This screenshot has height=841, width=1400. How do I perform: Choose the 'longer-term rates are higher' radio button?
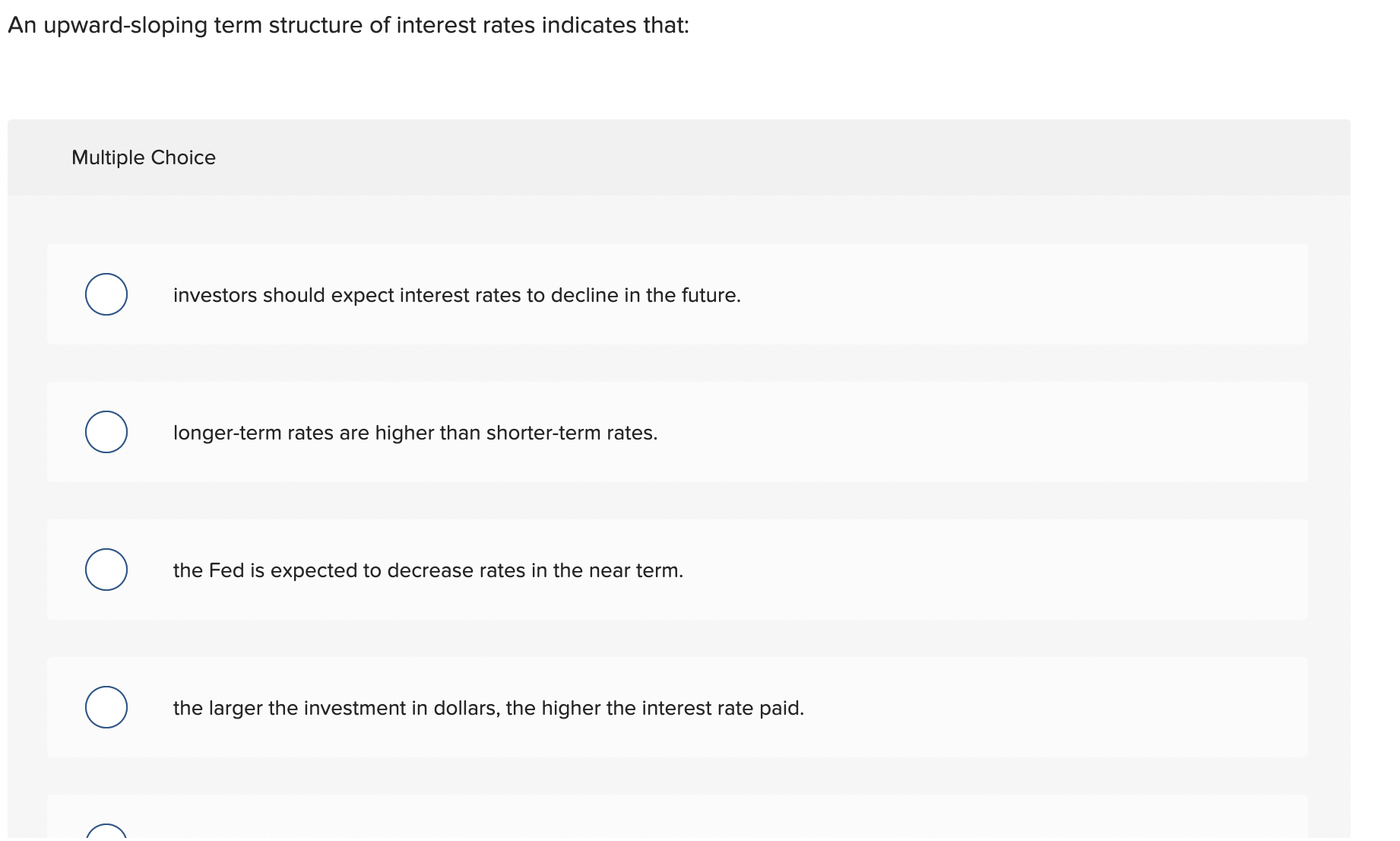point(106,432)
